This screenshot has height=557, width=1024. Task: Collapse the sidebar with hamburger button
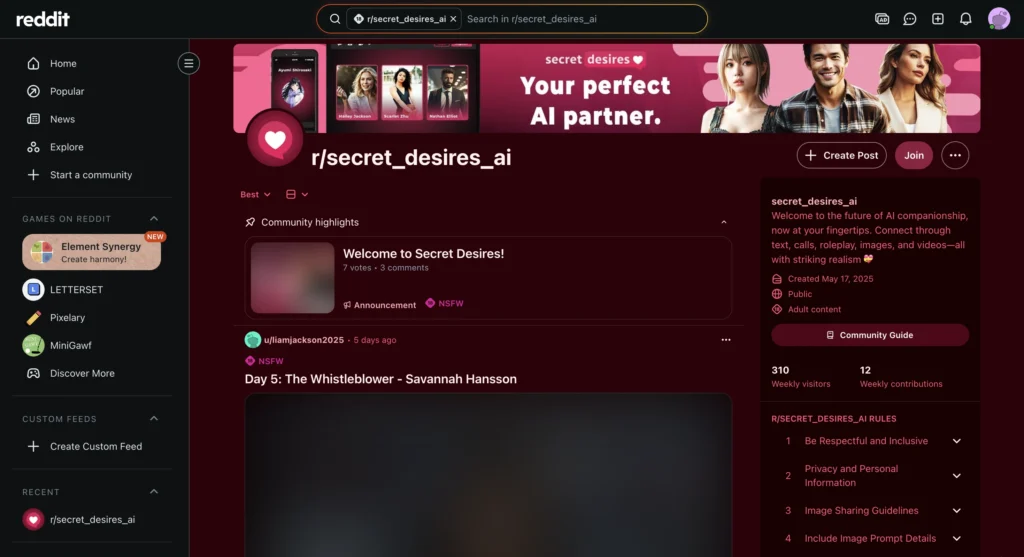coord(189,63)
